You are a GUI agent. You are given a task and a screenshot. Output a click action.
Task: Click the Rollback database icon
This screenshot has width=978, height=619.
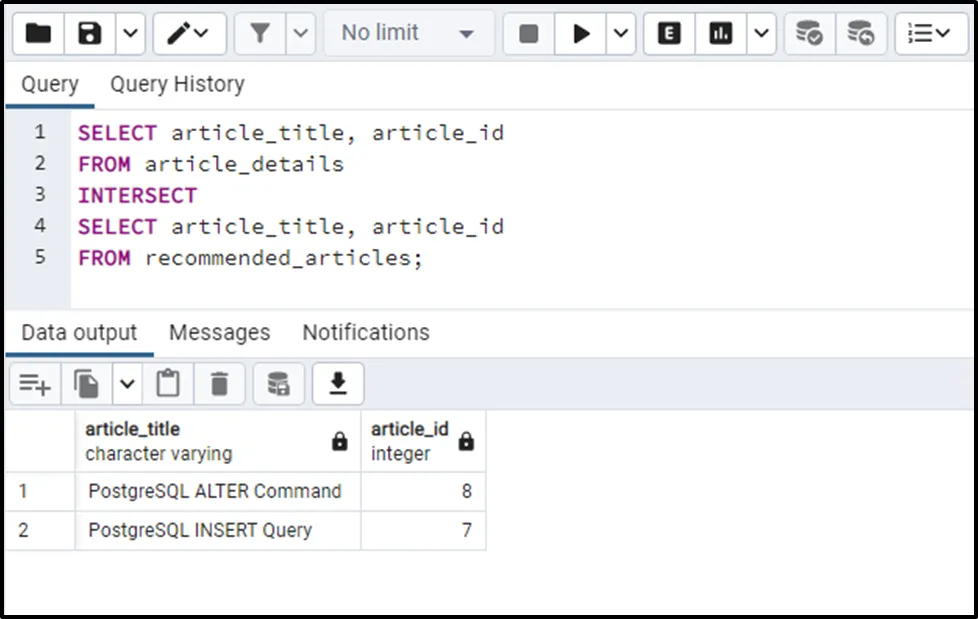[860, 34]
